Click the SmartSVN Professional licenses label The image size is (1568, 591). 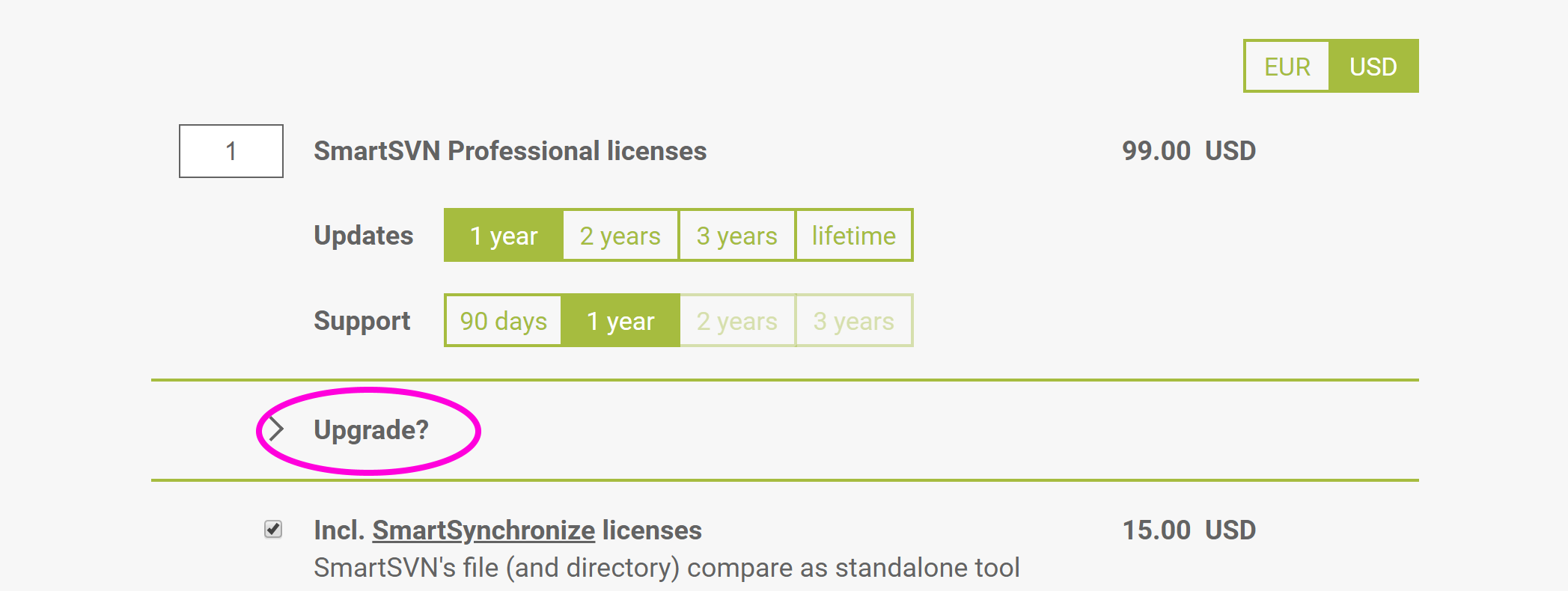point(510,151)
